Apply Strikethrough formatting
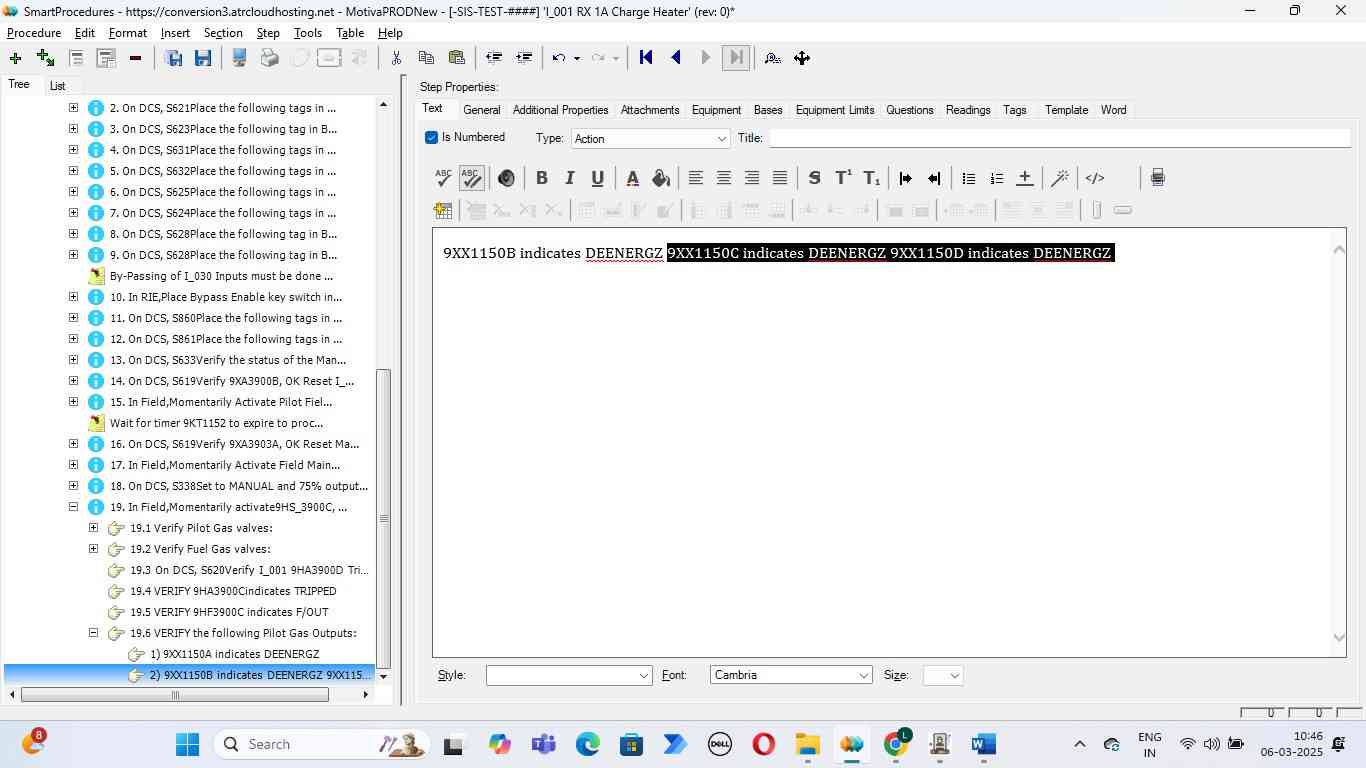Viewport: 1366px width, 768px height. [x=814, y=178]
